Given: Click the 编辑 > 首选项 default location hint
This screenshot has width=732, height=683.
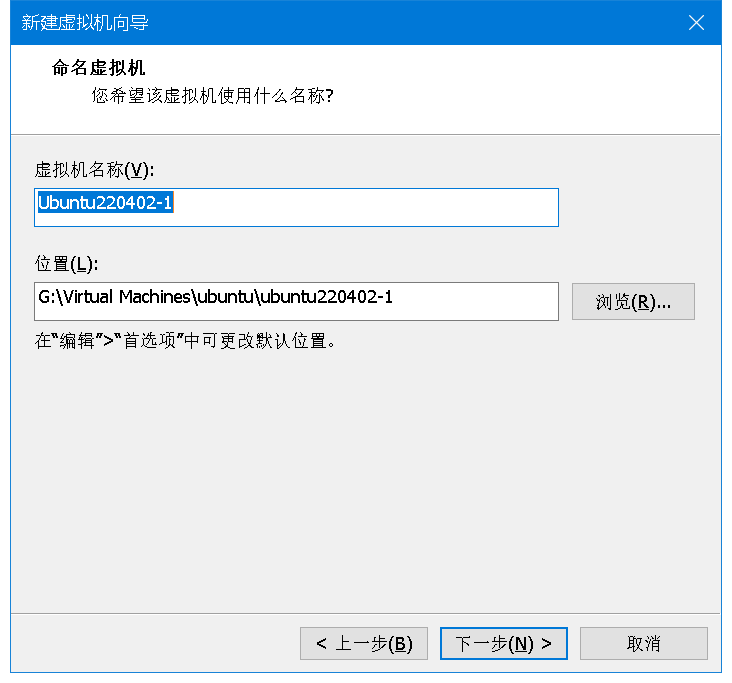Looking at the screenshot, I should (x=184, y=341).
